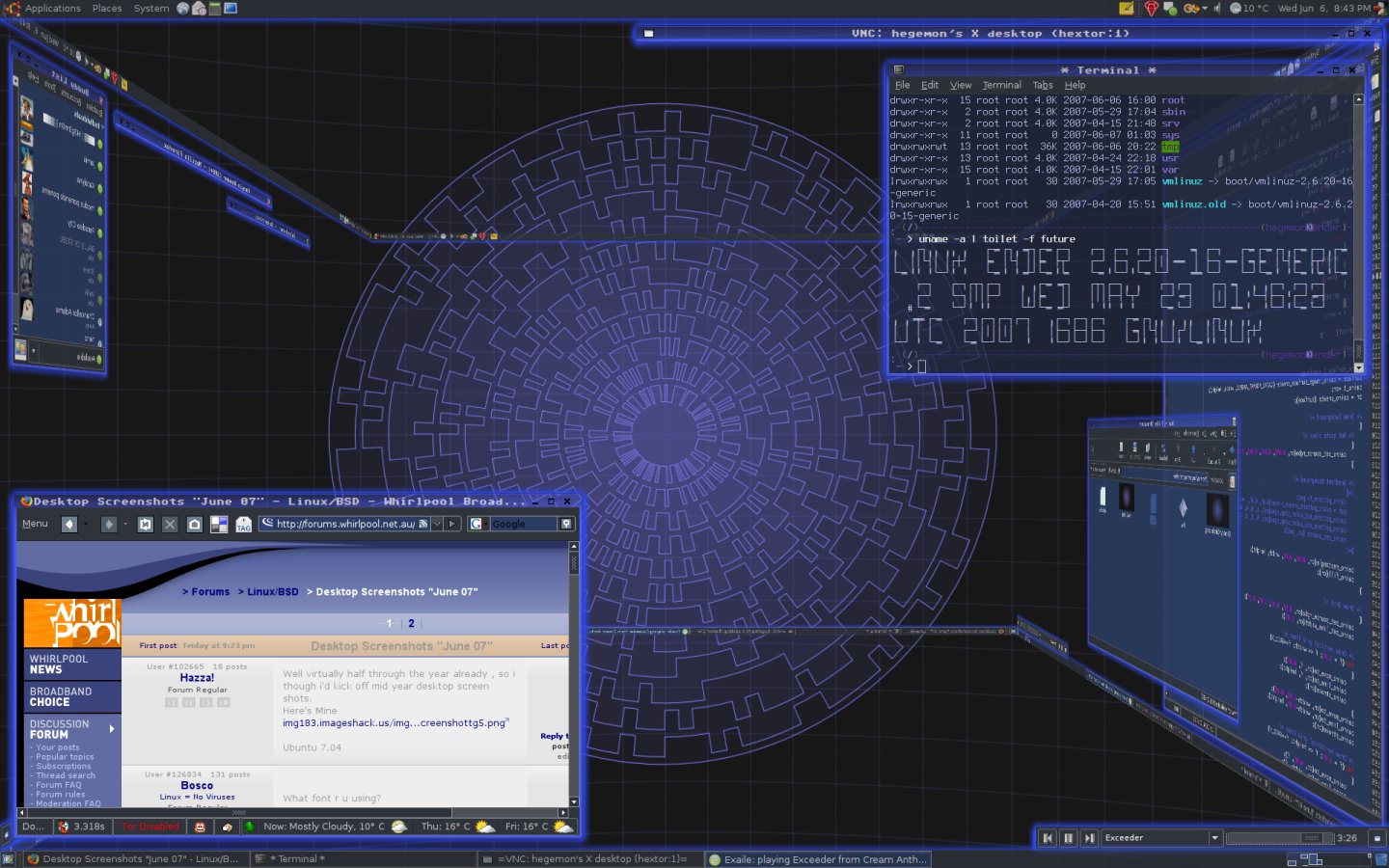The width and height of the screenshot is (1389, 868).
Task: Open the Popular topics sidebar link
Action: [65, 757]
